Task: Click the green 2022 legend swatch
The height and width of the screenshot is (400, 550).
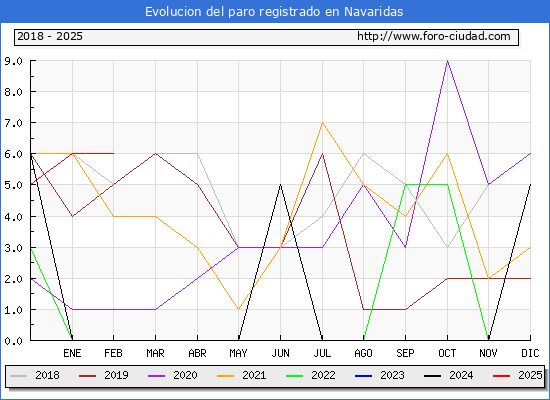Action: [295, 376]
